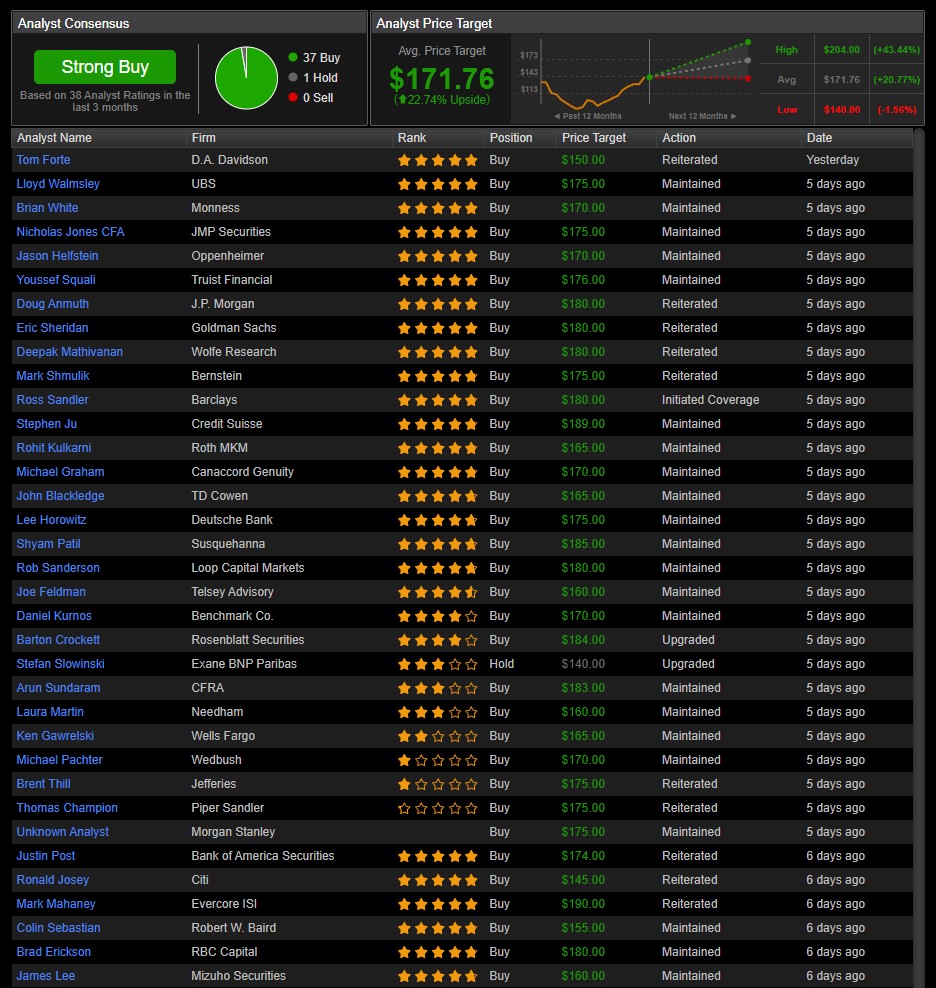This screenshot has height=988, width=936.
Task: Click Michael Pachter's one-star rank
Action: tap(437, 760)
